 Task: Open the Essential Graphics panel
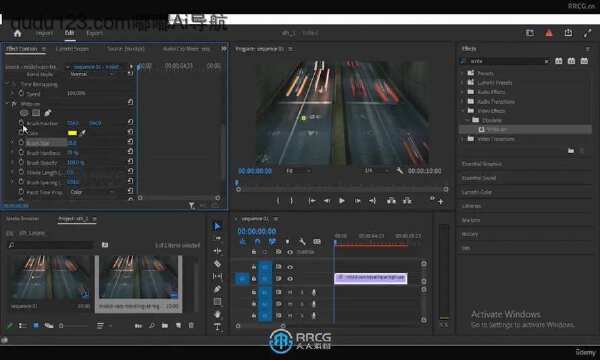[x=482, y=164]
